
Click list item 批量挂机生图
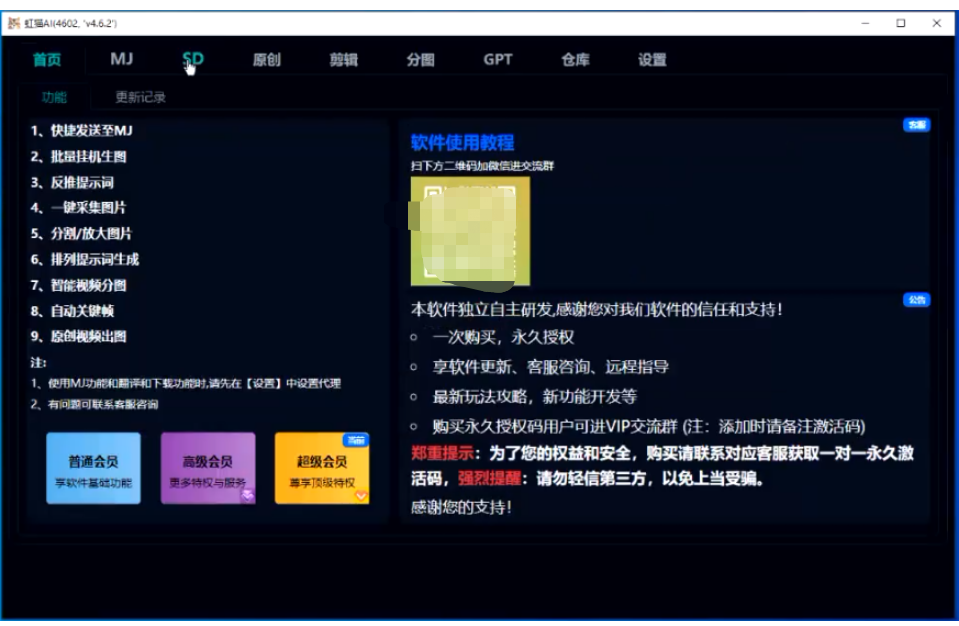click(x=79, y=156)
